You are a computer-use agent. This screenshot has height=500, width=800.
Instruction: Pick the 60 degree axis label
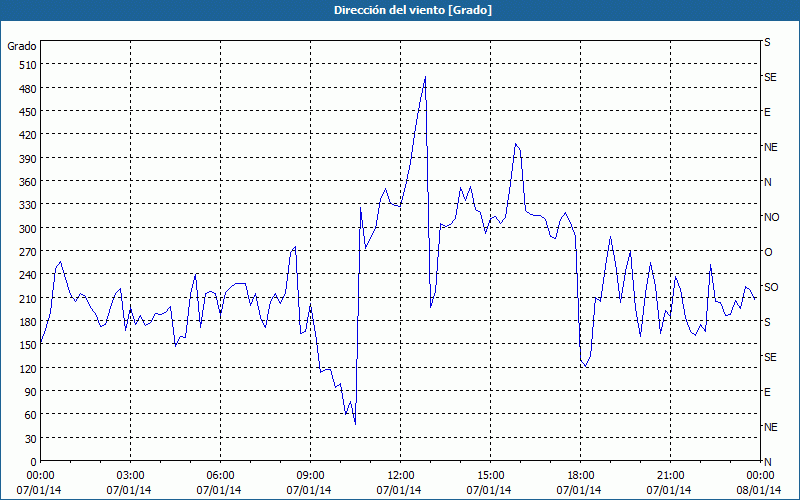[x=31, y=415]
